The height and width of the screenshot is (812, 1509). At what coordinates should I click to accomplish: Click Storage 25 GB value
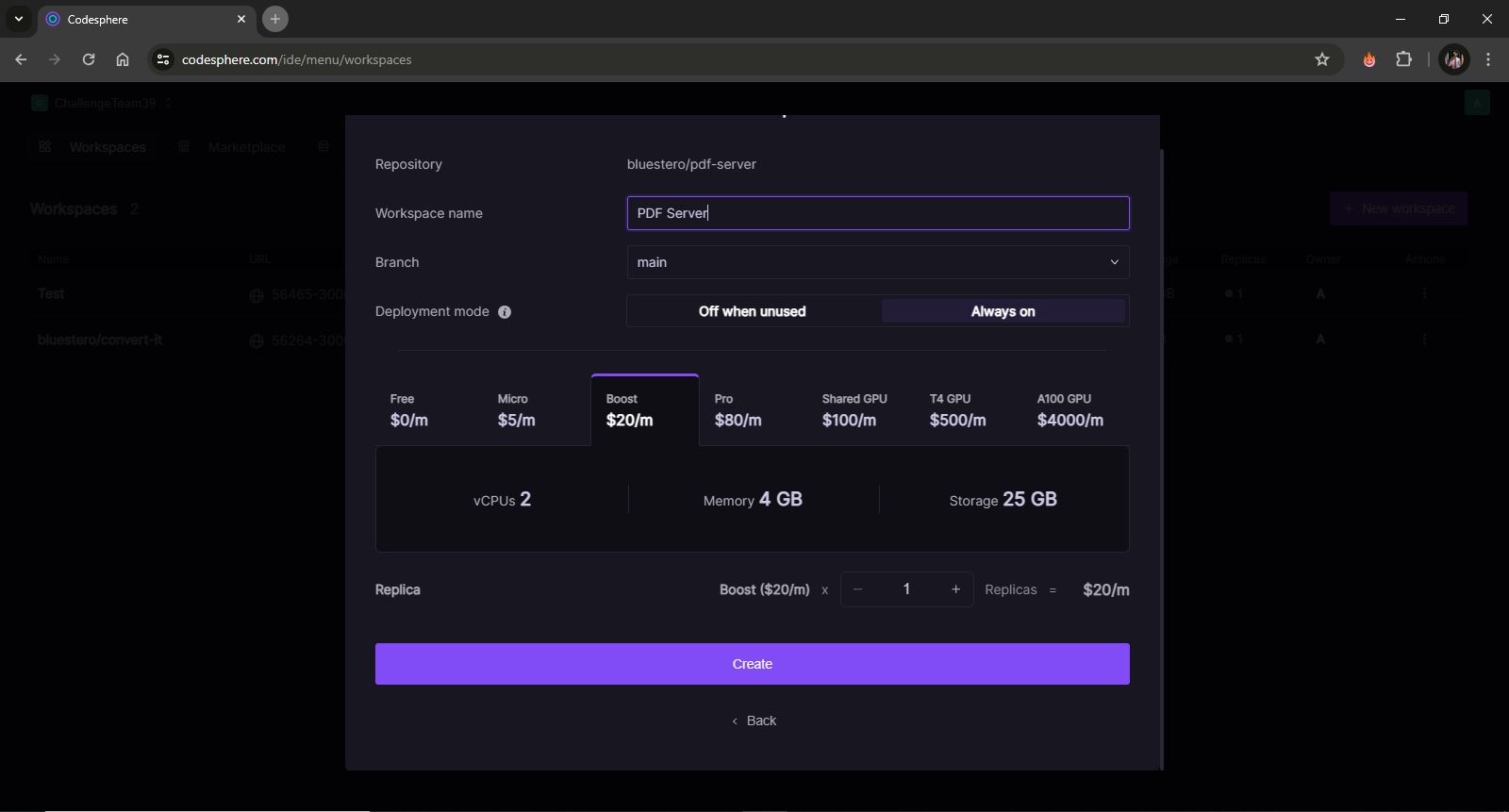1003,499
